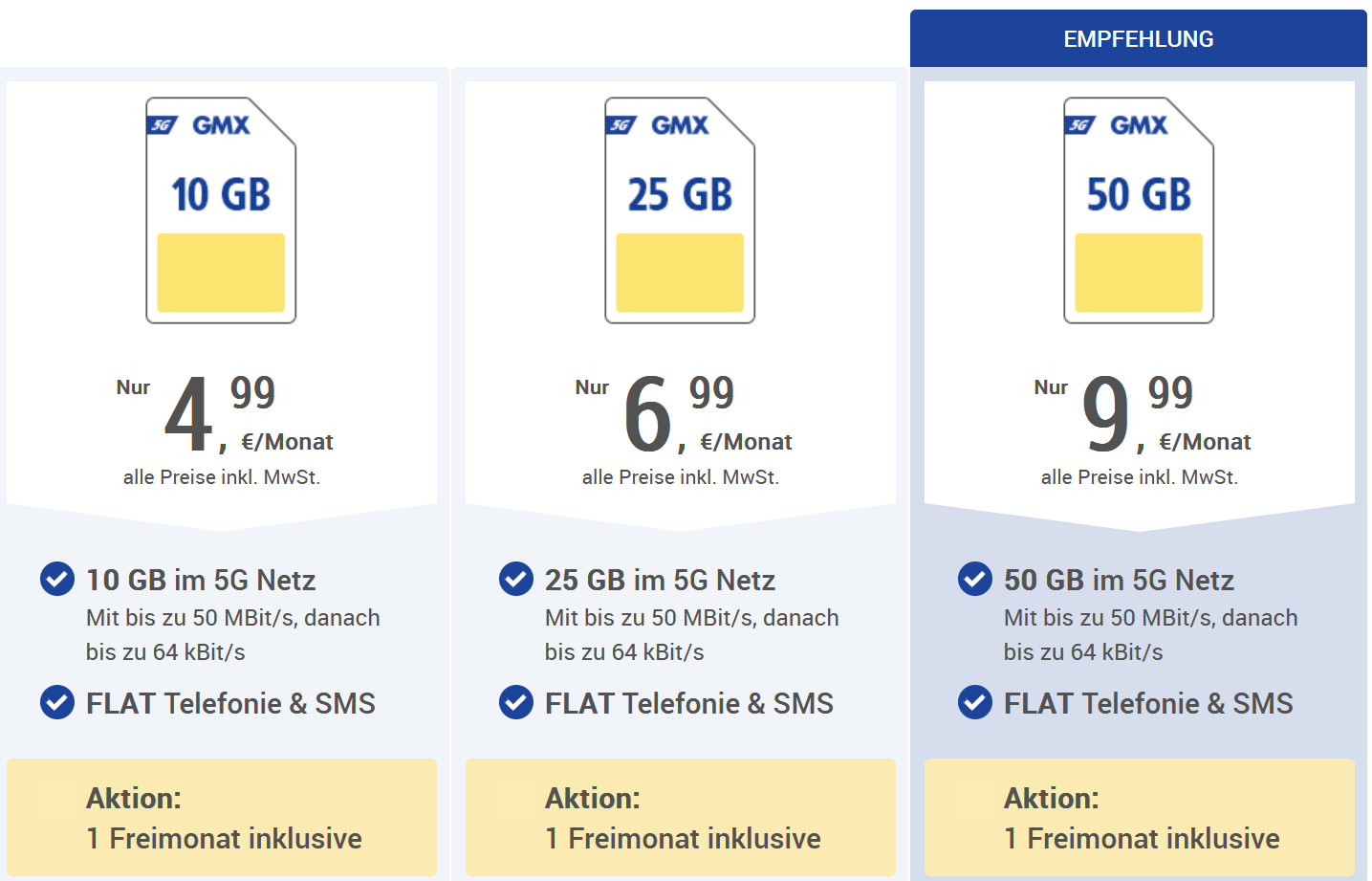Click checkmark beside 25 GB im 5G Netz
Viewport: 1372px width, 881px height.
(516, 579)
